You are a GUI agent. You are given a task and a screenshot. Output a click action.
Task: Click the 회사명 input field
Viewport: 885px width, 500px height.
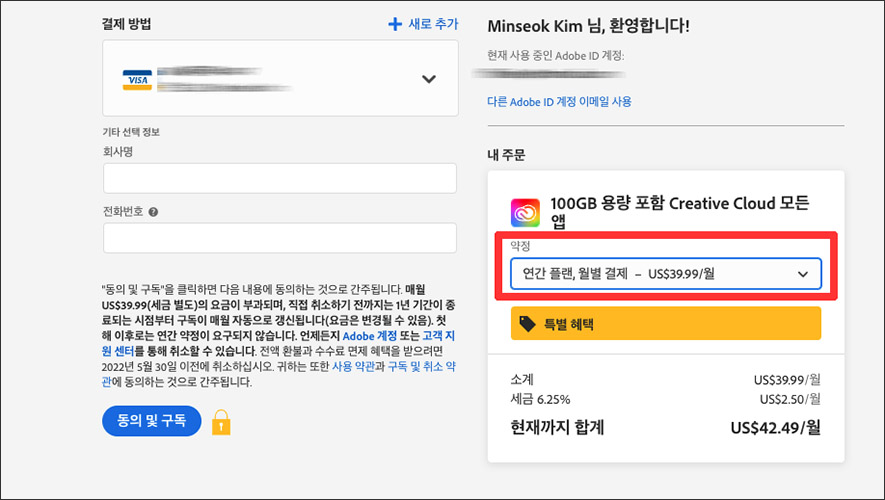pos(280,178)
